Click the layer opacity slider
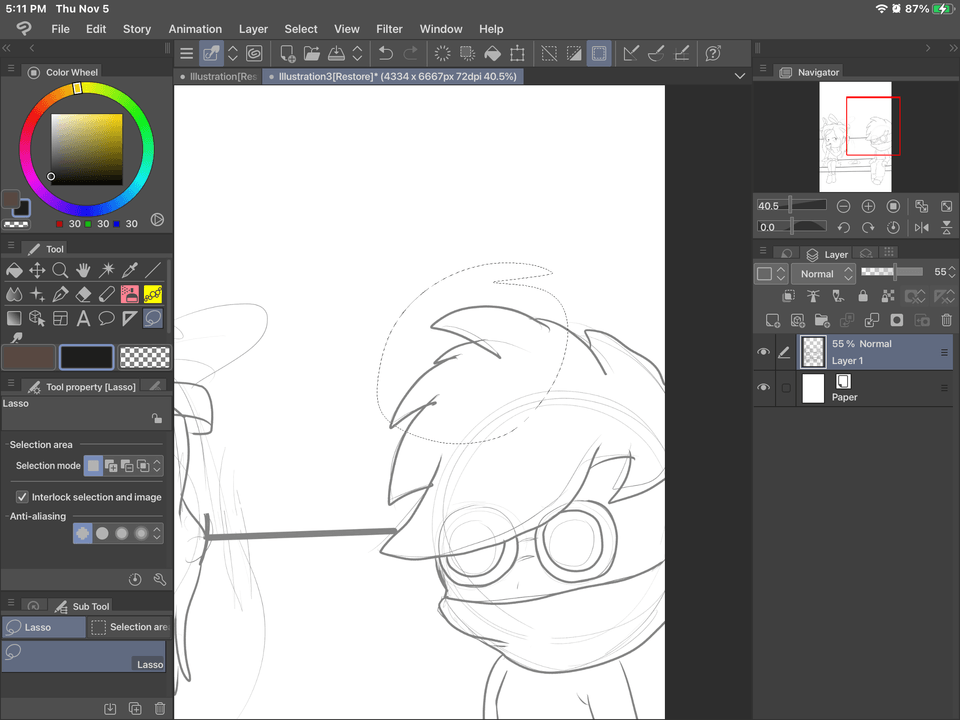Viewport: 960px width, 720px height. 891,271
